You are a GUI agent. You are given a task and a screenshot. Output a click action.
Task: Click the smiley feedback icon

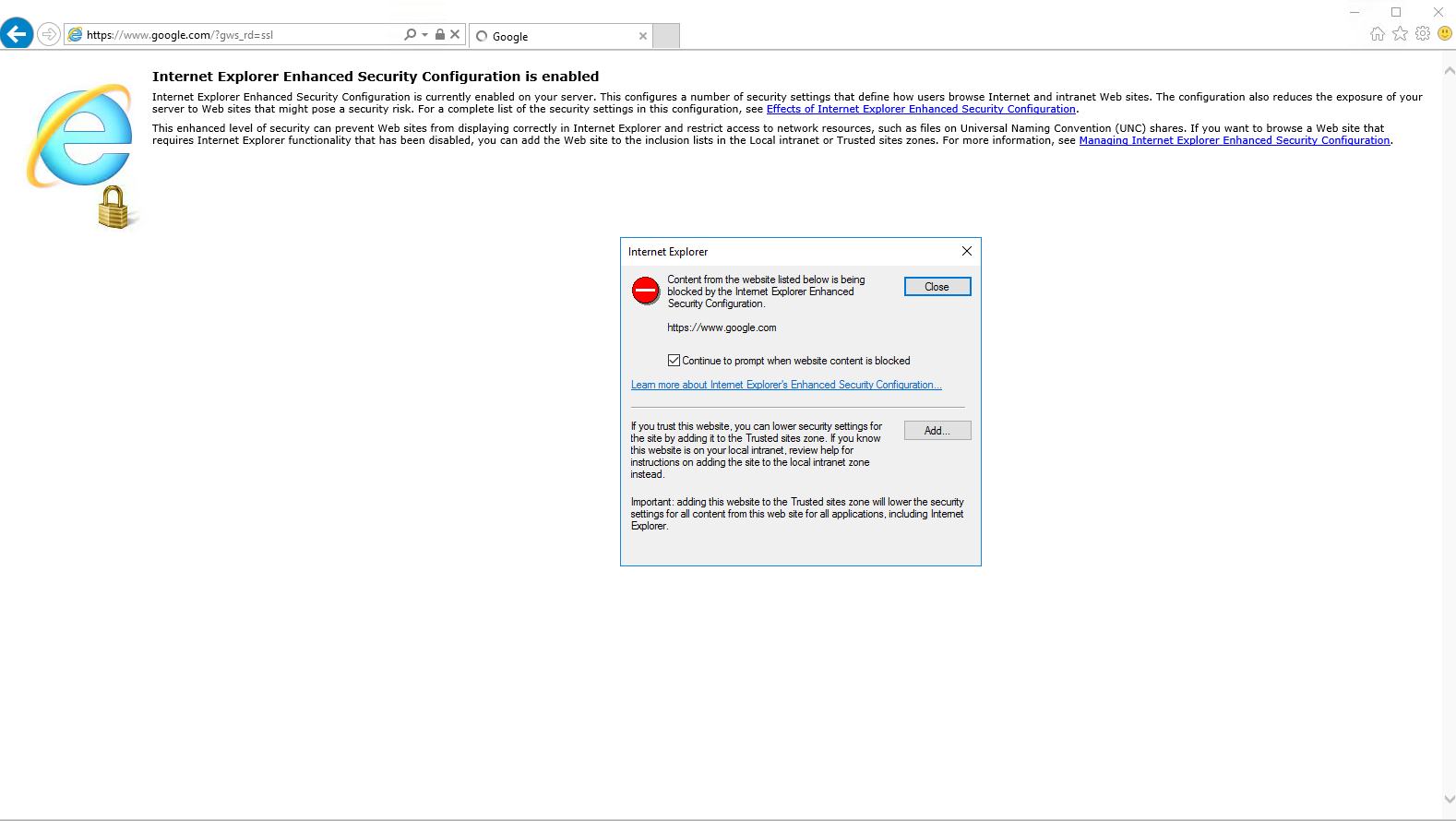point(1445,33)
